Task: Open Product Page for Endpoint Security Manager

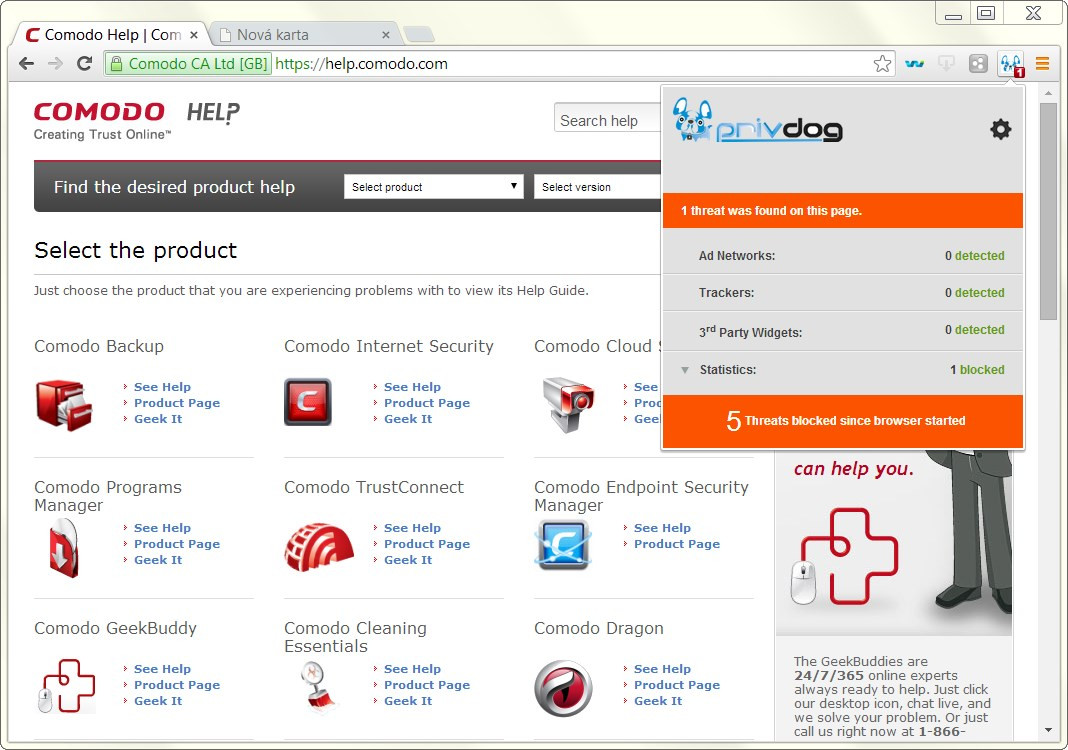Action: pos(677,544)
